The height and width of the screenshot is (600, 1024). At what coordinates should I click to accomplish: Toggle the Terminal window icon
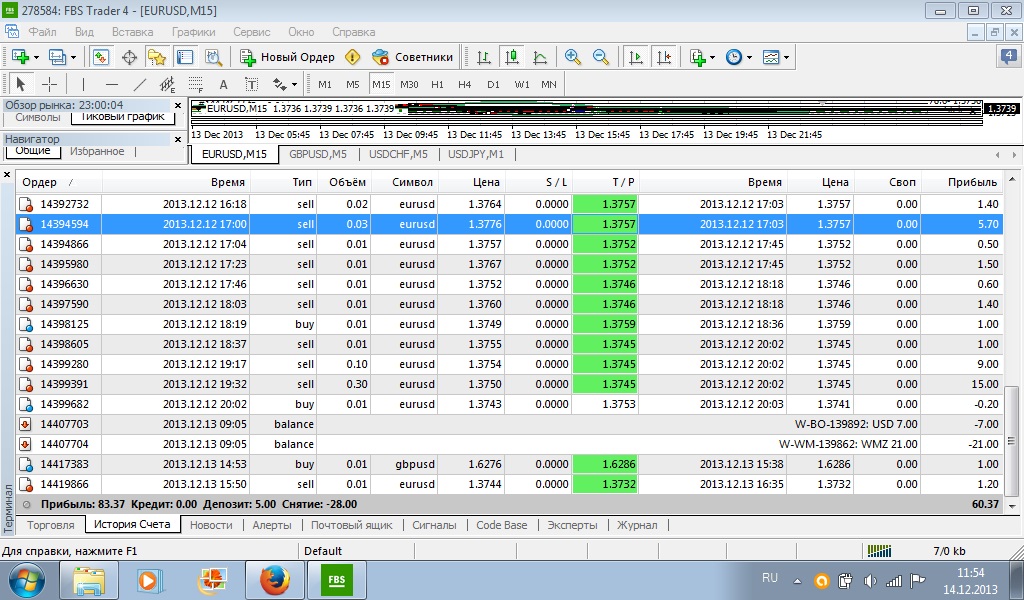pyautogui.click(x=185, y=57)
